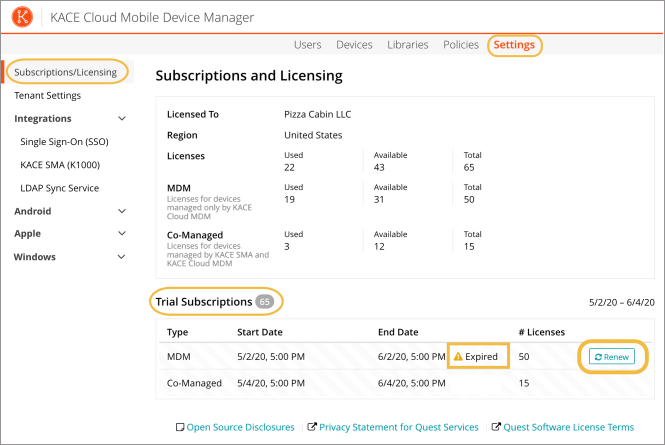
Task: Click the Quest Software License external link icon
Action: point(496,426)
